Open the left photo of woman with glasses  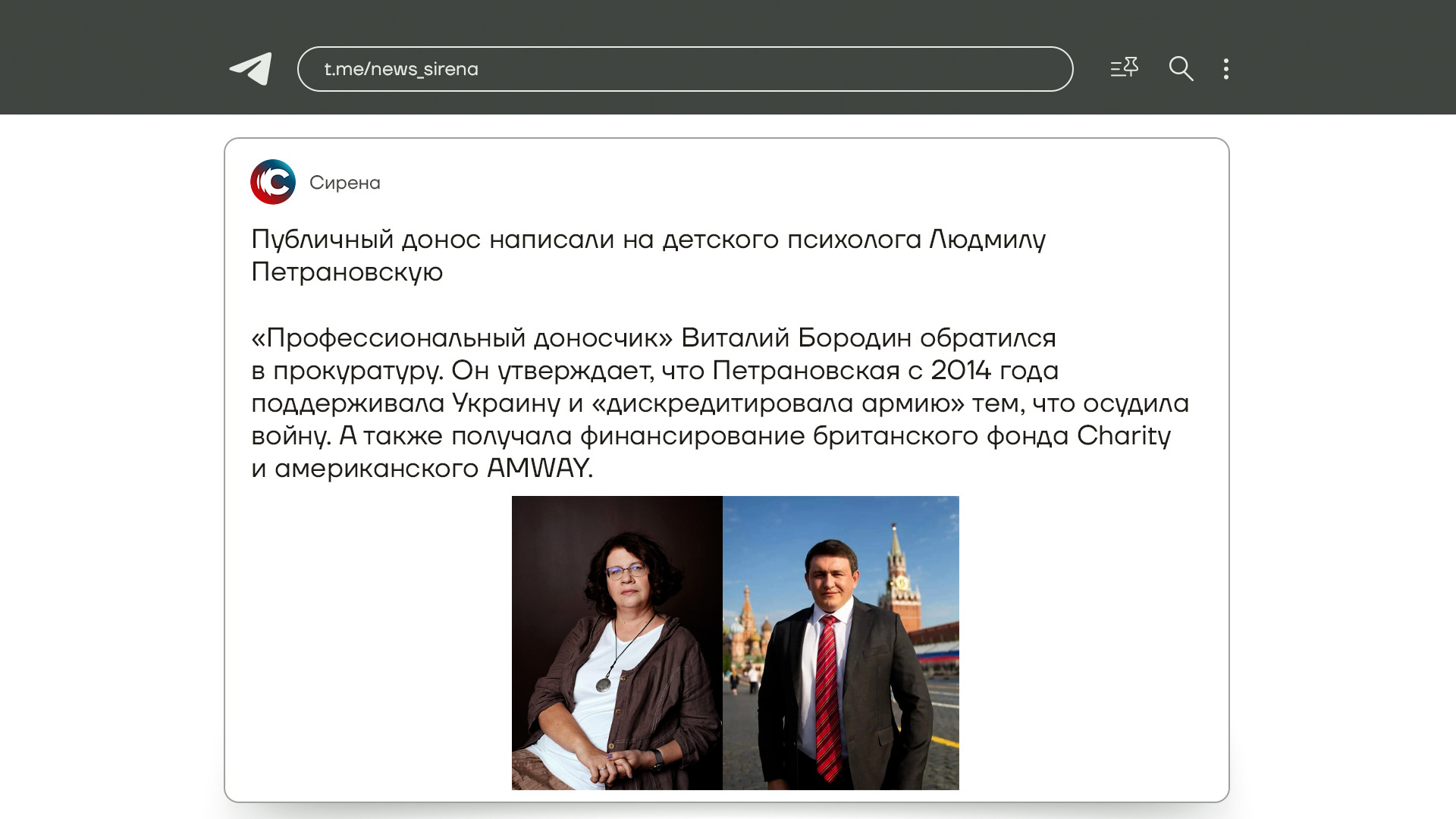tap(617, 642)
